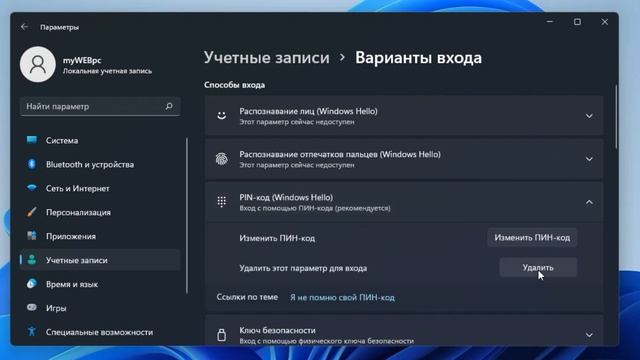Click the brush icon for Персонализация
This screenshot has width=640, height=360.
(32, 212)
